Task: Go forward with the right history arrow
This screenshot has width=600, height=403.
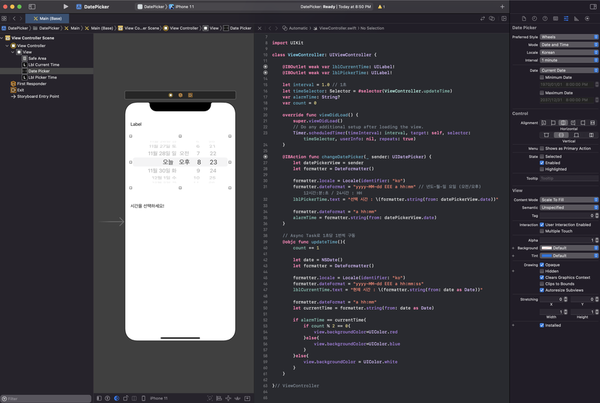Action: (x=21, y=18)
